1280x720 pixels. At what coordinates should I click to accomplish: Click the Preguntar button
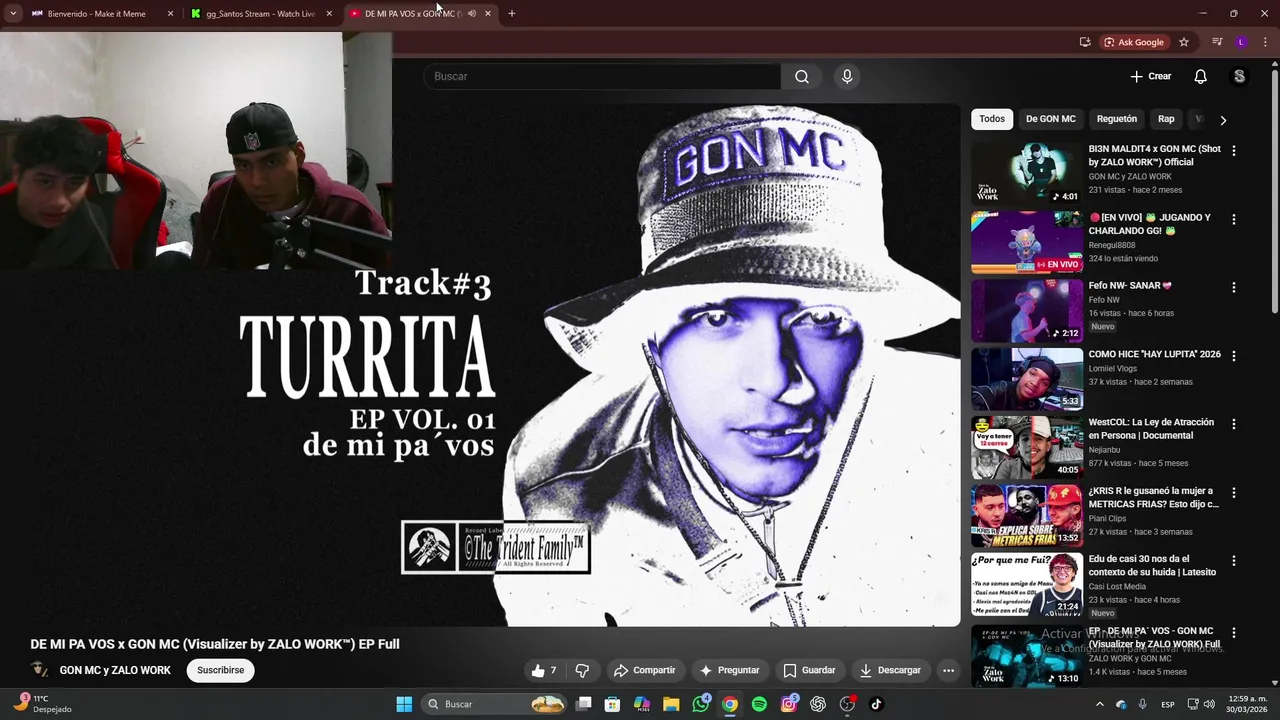point(730,670)
